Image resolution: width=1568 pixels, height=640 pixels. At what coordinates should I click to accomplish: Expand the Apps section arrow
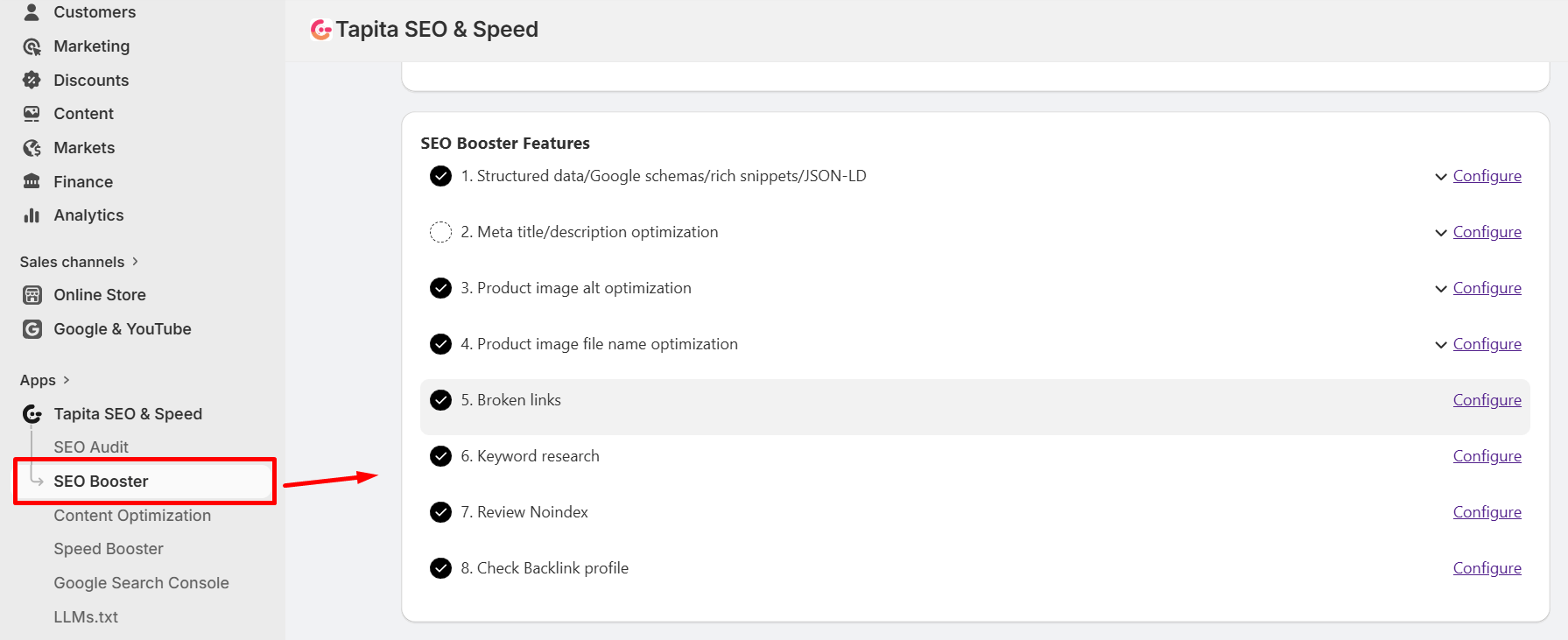(67, 380)
